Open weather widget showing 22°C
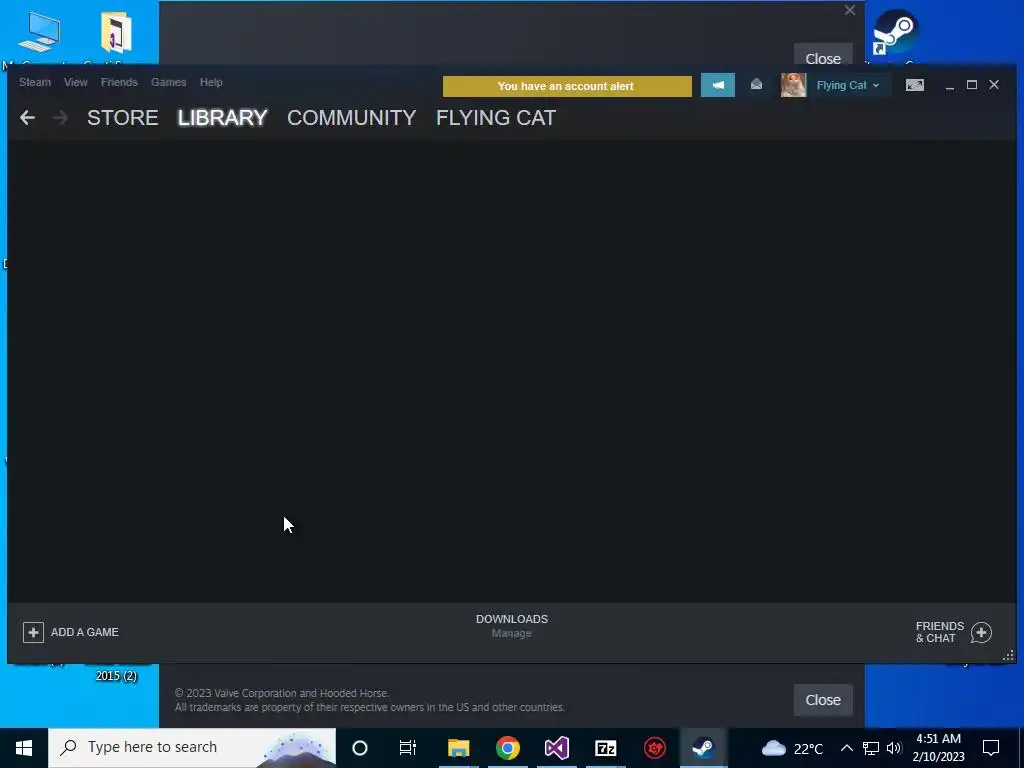Screen dimensions: 1024x768 (793, 748)
